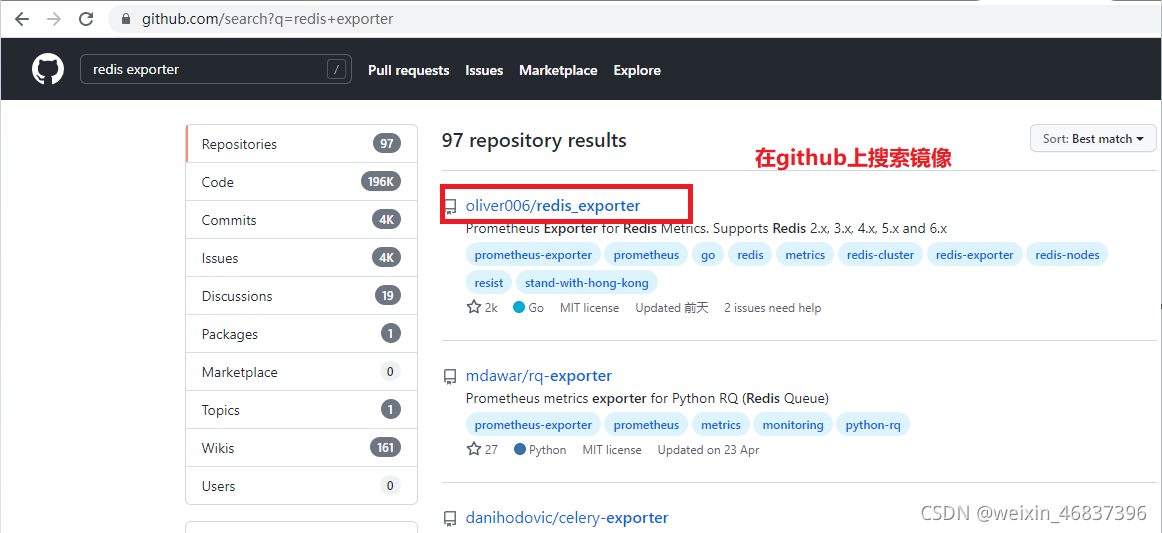Click the redis-exporter topic tag

tap(975, 255)
